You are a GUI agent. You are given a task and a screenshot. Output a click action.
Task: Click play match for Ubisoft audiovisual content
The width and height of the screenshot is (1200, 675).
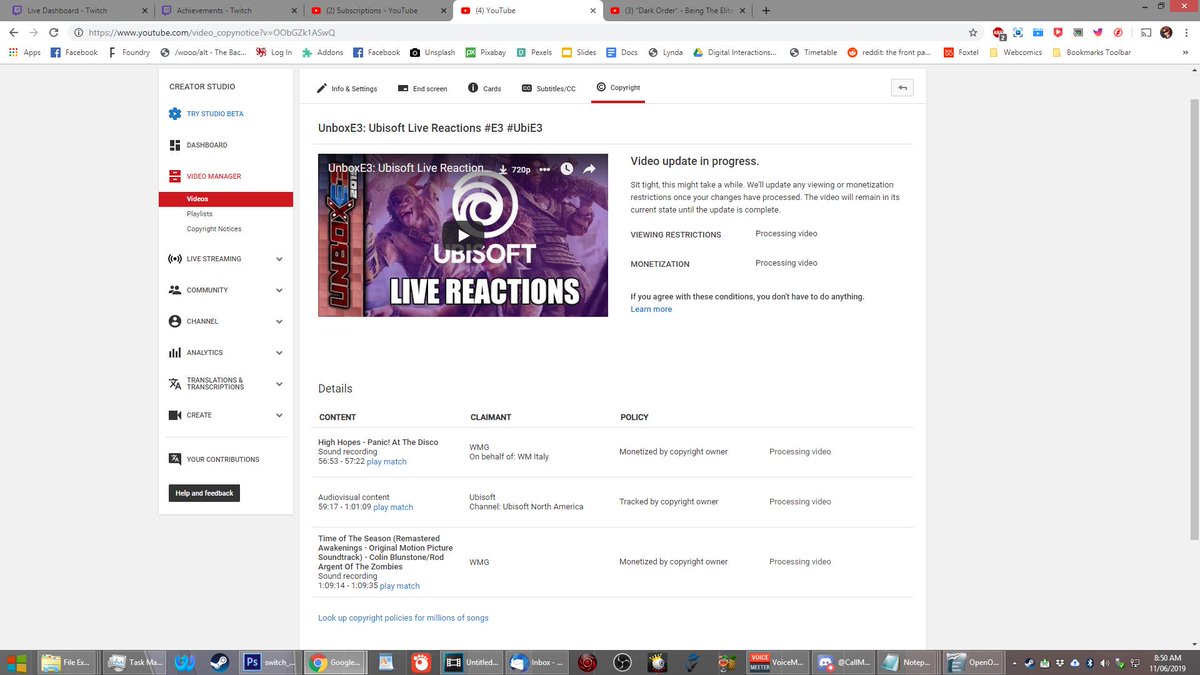coord(393,507)
